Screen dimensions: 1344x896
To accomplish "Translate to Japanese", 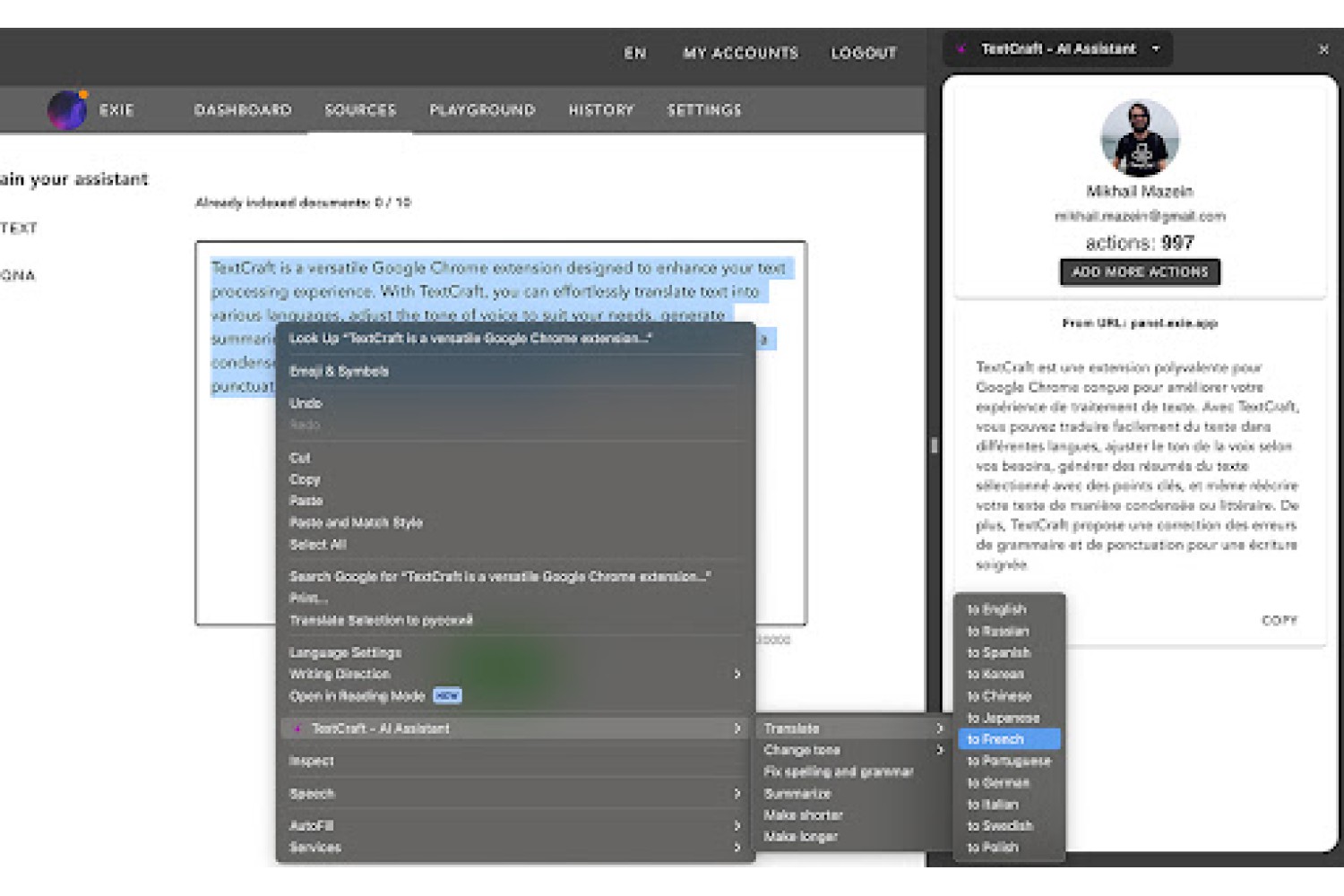I will click(x=1010, y=718).
